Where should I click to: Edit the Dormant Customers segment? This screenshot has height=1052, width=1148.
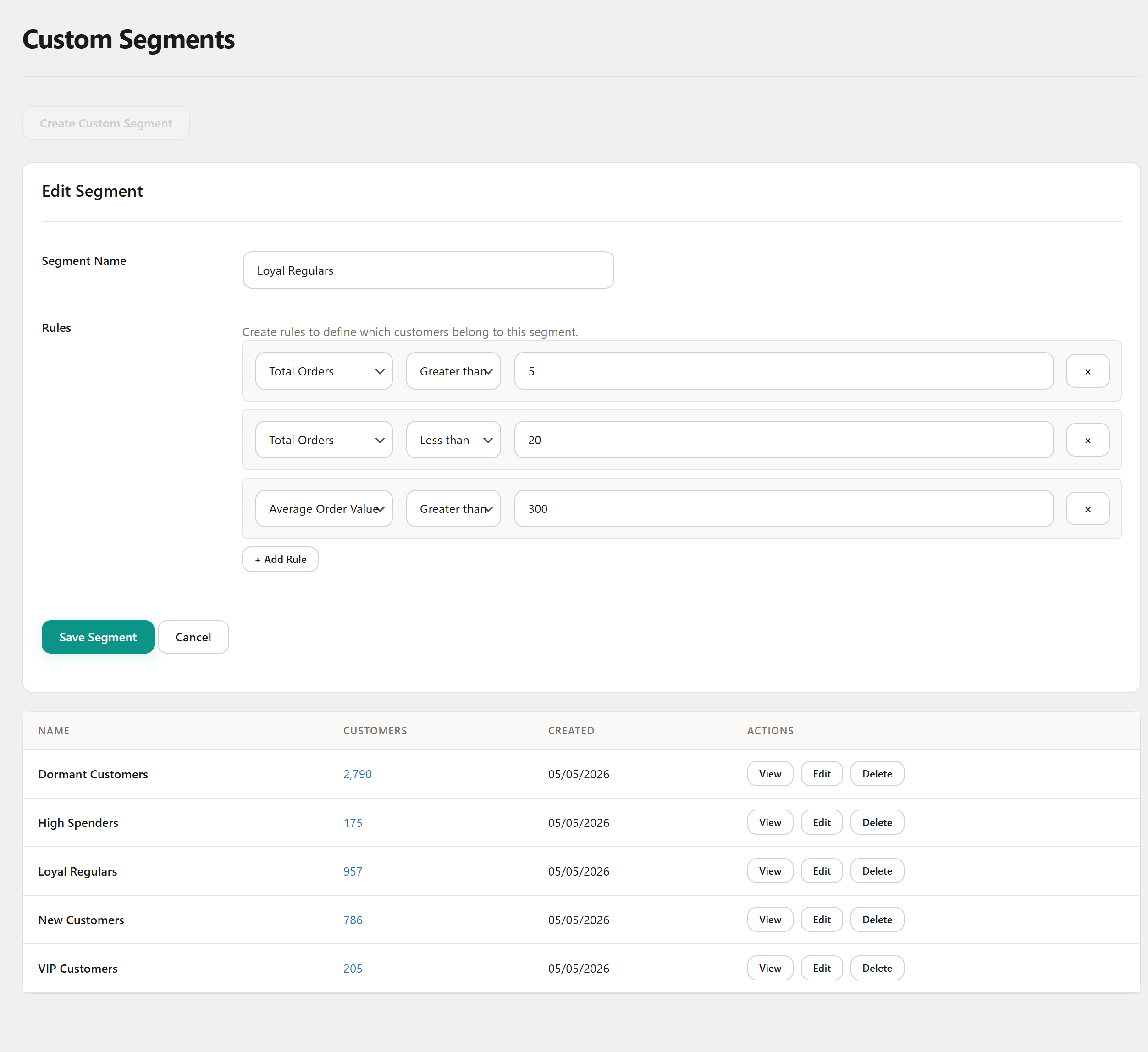pos(822,774)
